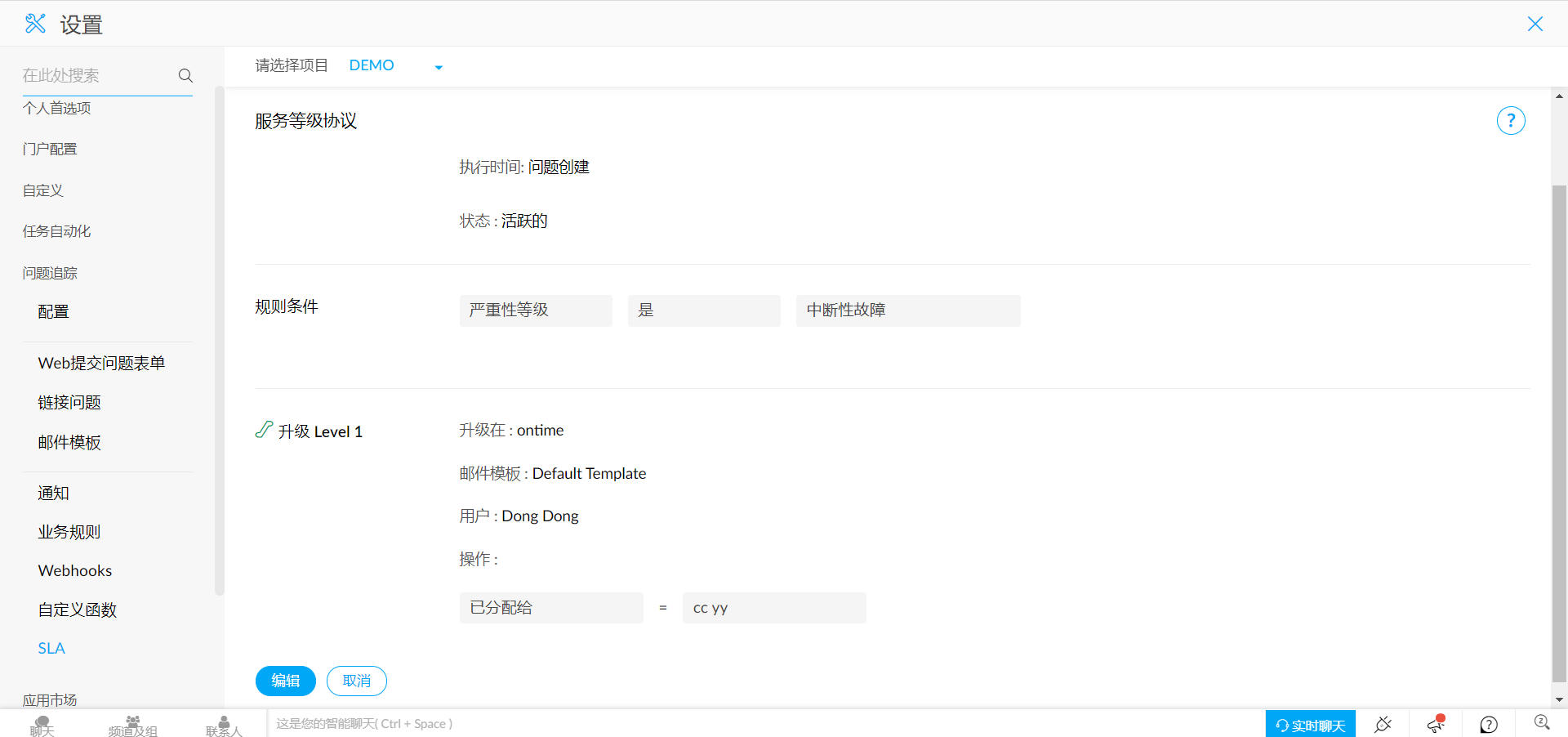Click the announcement megaphone icon
This screenshot has width=1568, height=737.
[1436, 724]
